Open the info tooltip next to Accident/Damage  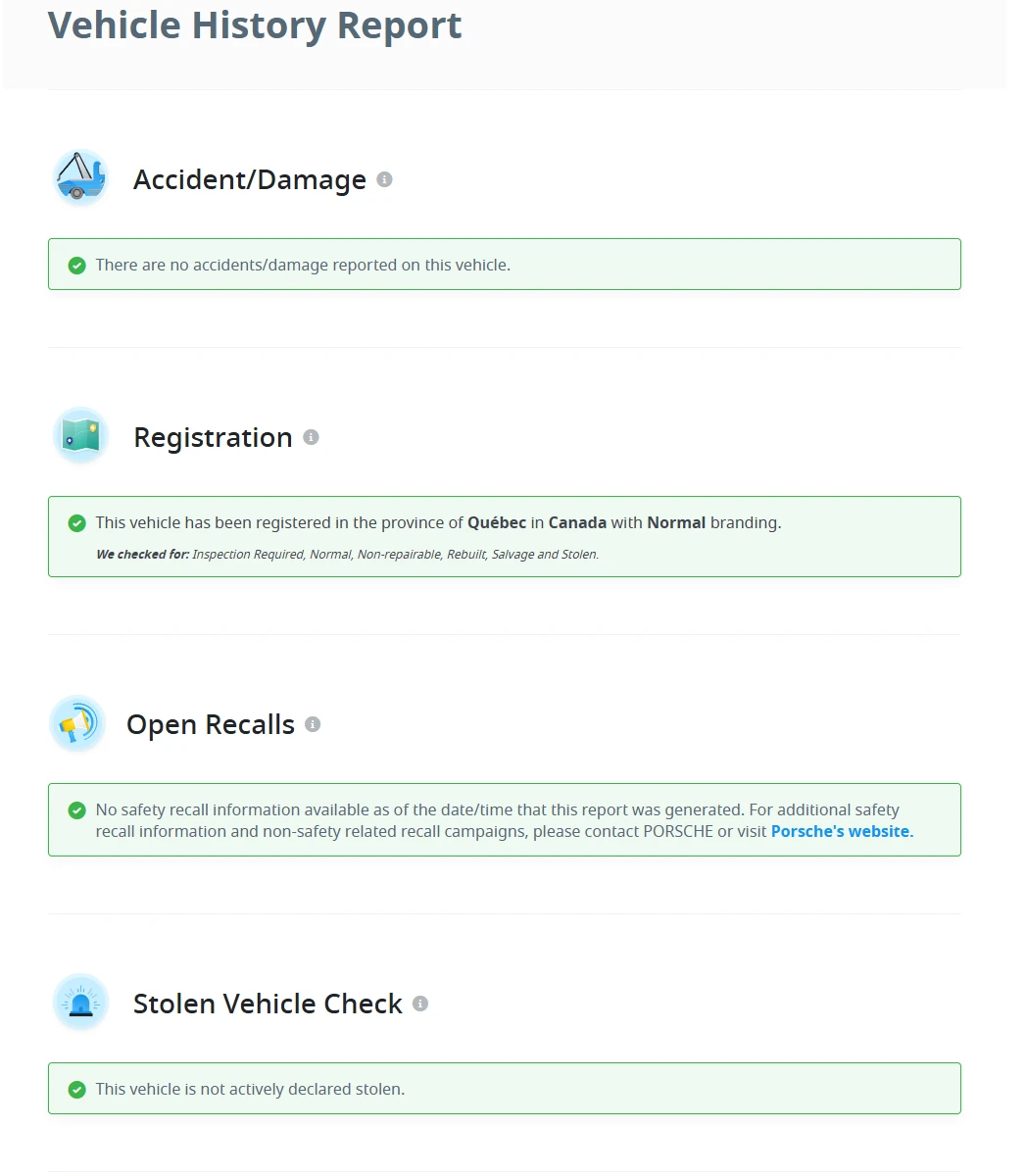tap(385, 179)
